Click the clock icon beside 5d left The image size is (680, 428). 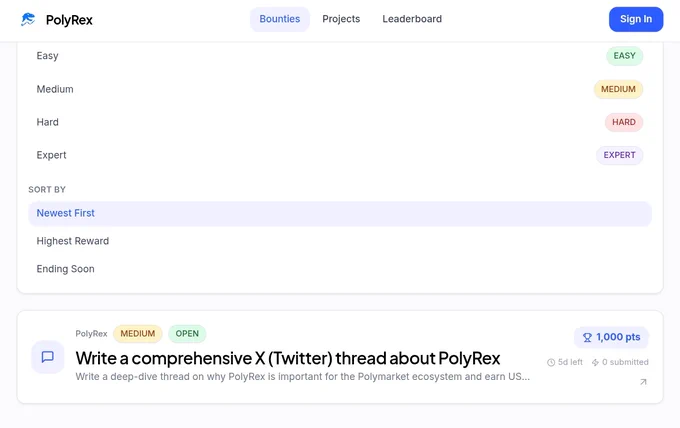551,363
